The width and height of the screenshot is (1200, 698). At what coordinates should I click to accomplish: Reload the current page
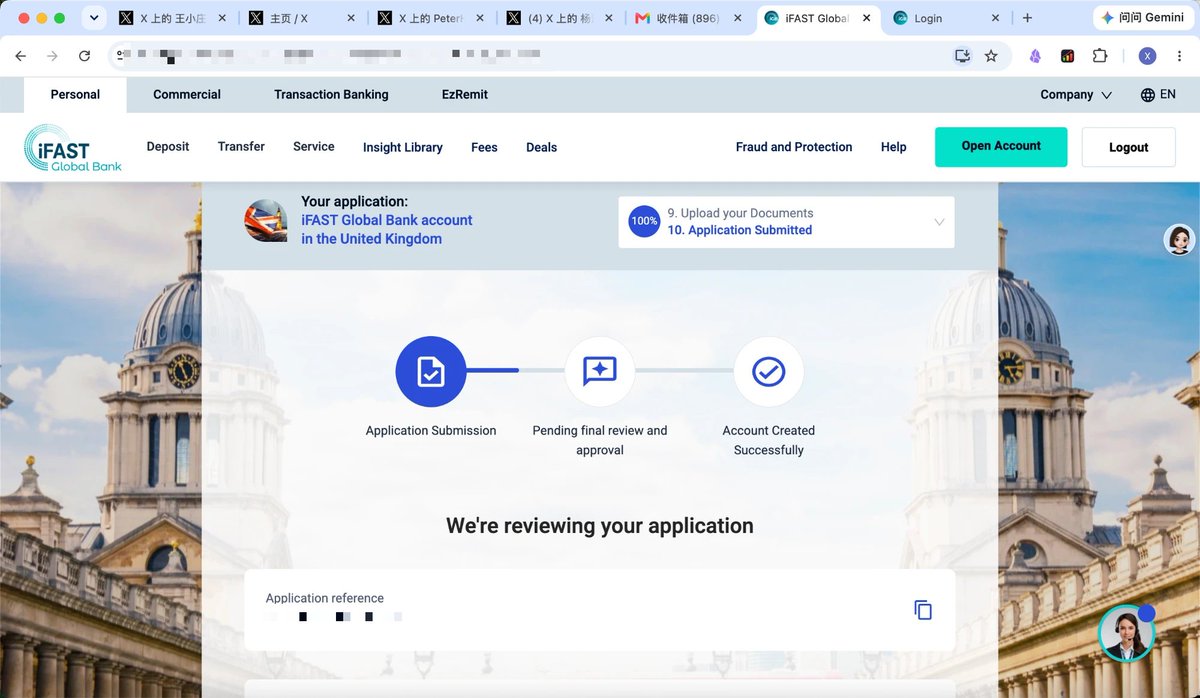84,56
